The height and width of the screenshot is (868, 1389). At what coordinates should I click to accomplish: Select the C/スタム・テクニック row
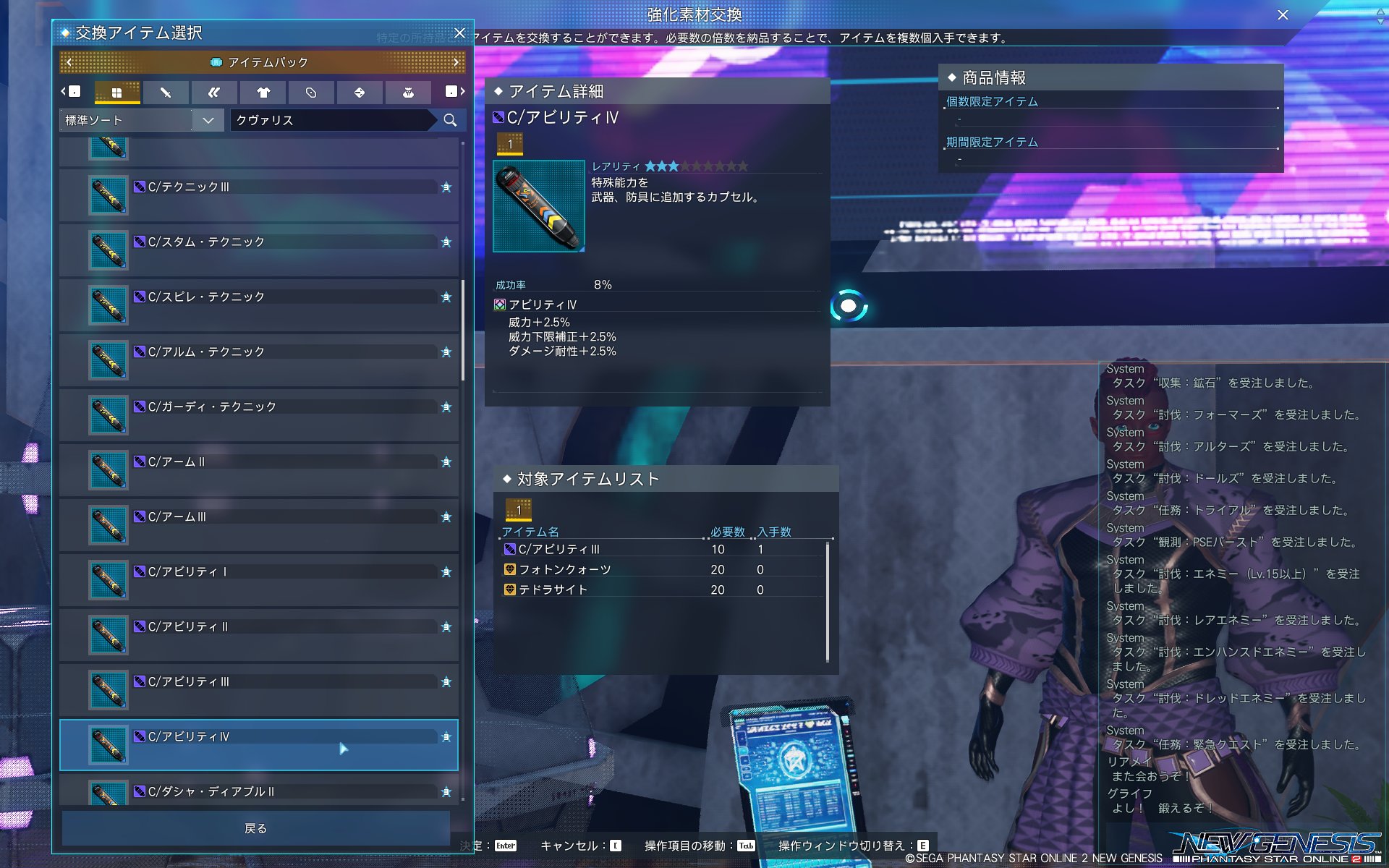point(259,250)
